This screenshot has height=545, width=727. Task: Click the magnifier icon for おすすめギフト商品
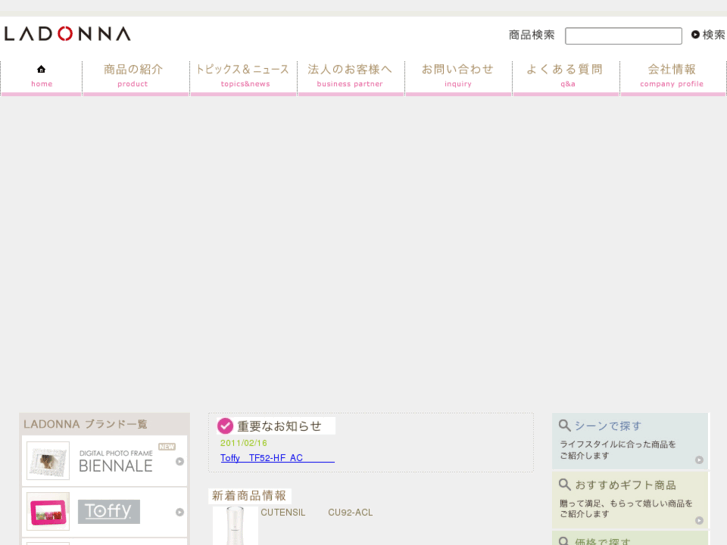(x=564, y=485)
